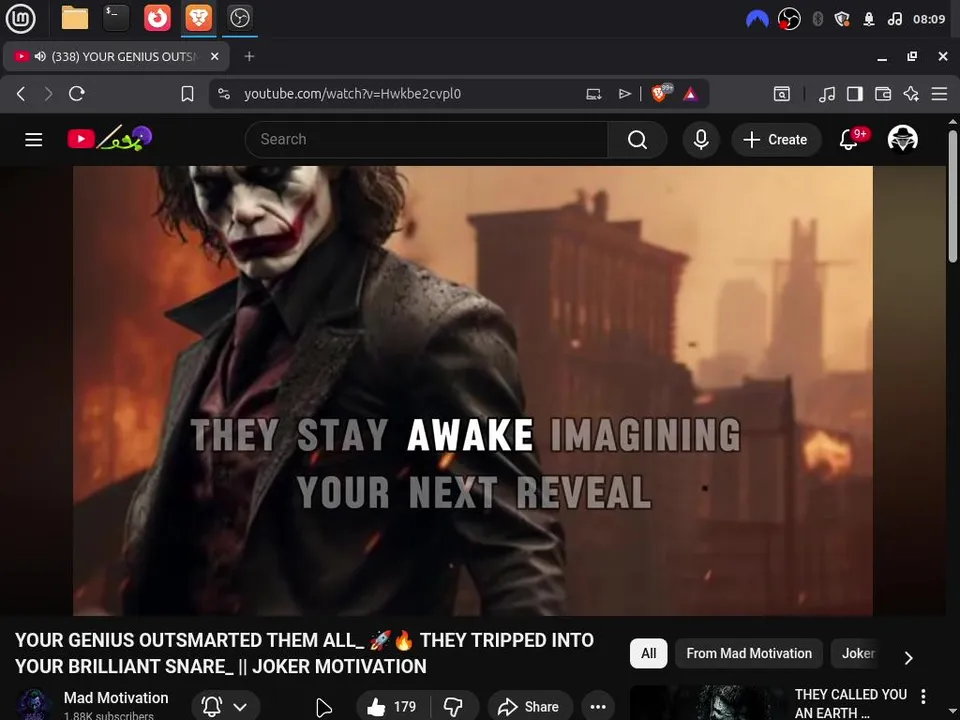This screenshot has height=720, width=960.
Task: Close the YouTube browser tab
Action: pos(214,56)
